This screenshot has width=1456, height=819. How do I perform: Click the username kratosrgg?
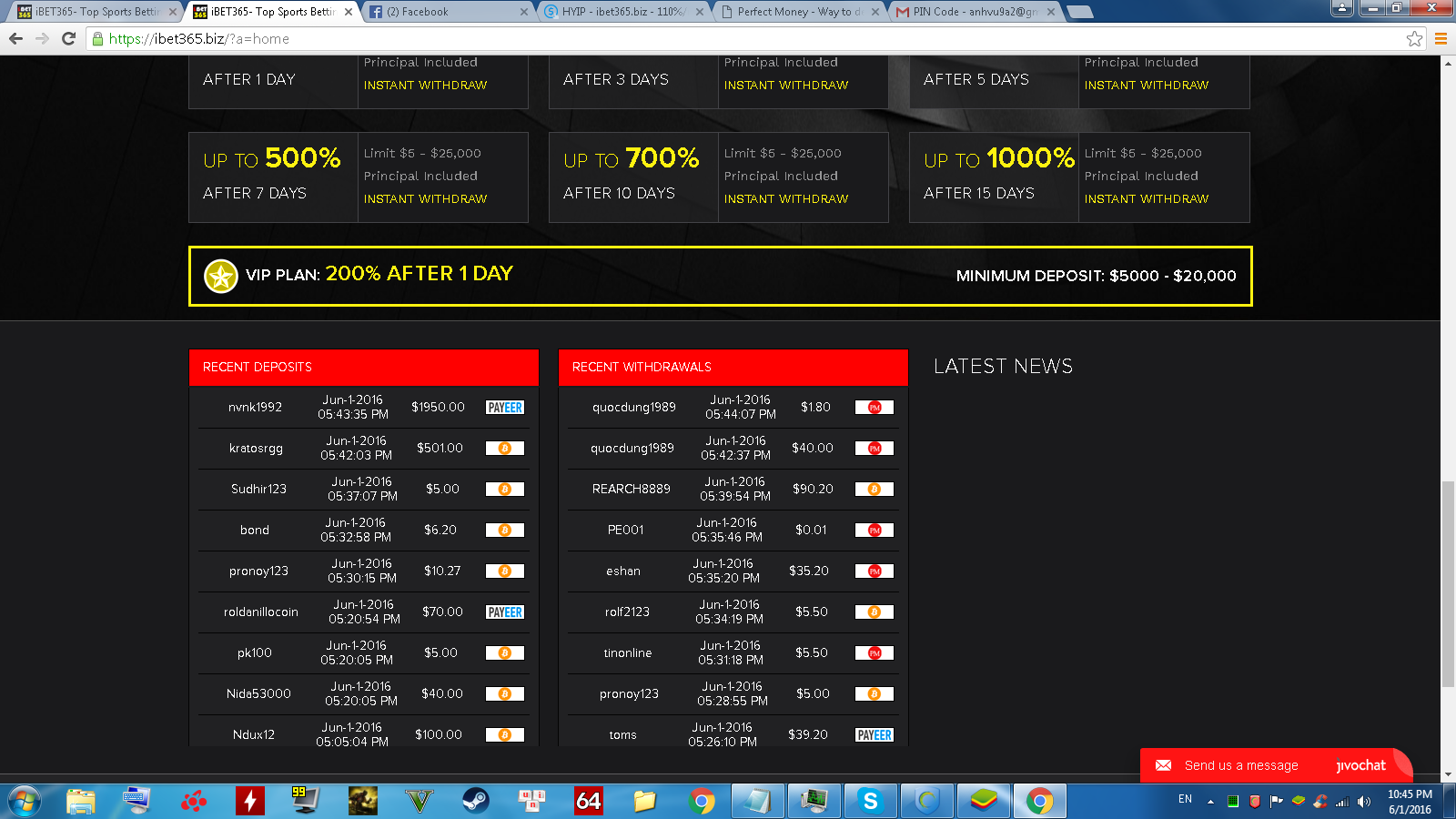point(256,449)
